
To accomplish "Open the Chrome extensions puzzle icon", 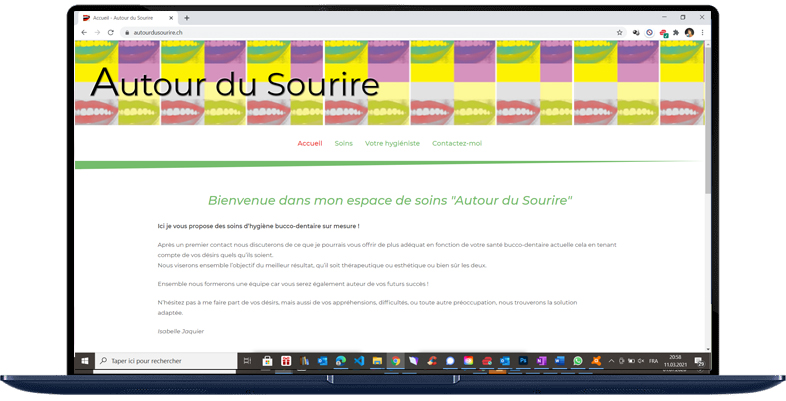I will coord(676,32).
